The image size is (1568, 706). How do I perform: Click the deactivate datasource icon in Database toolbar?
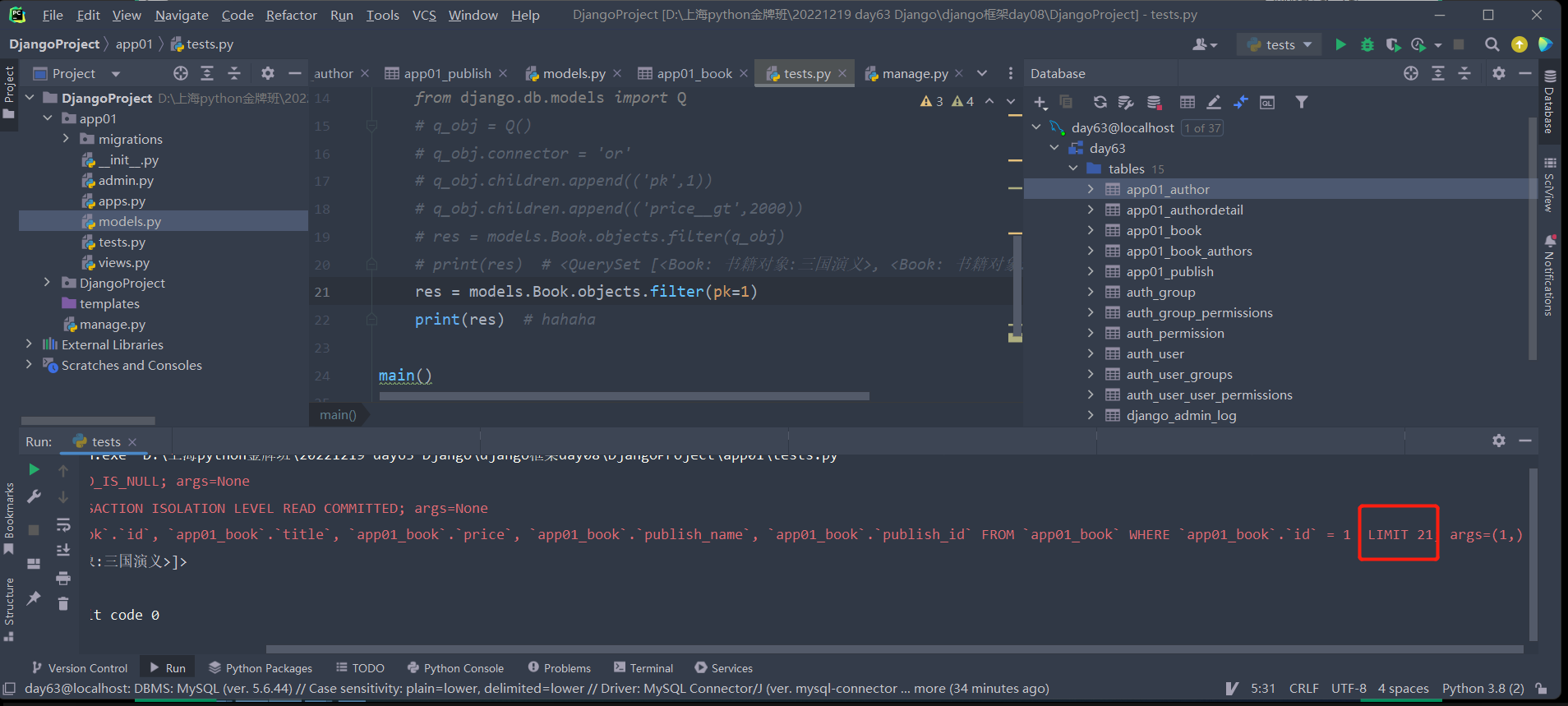point(1155,103)
